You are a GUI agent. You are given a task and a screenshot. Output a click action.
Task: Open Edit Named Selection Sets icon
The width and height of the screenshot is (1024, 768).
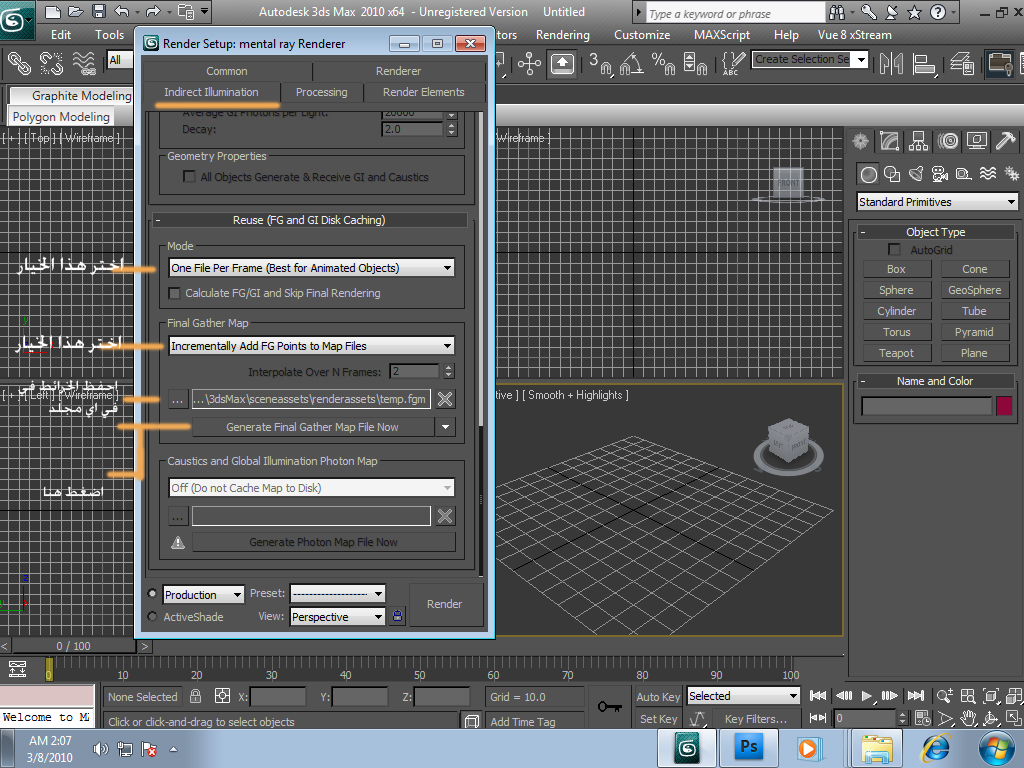tap(733, 63)
